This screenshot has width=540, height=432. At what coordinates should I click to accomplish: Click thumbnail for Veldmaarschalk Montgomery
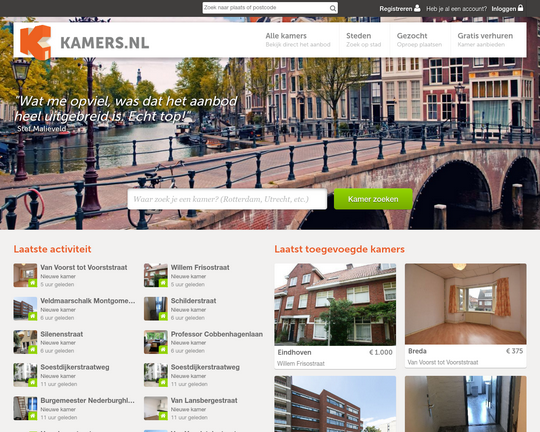point(25,309)
